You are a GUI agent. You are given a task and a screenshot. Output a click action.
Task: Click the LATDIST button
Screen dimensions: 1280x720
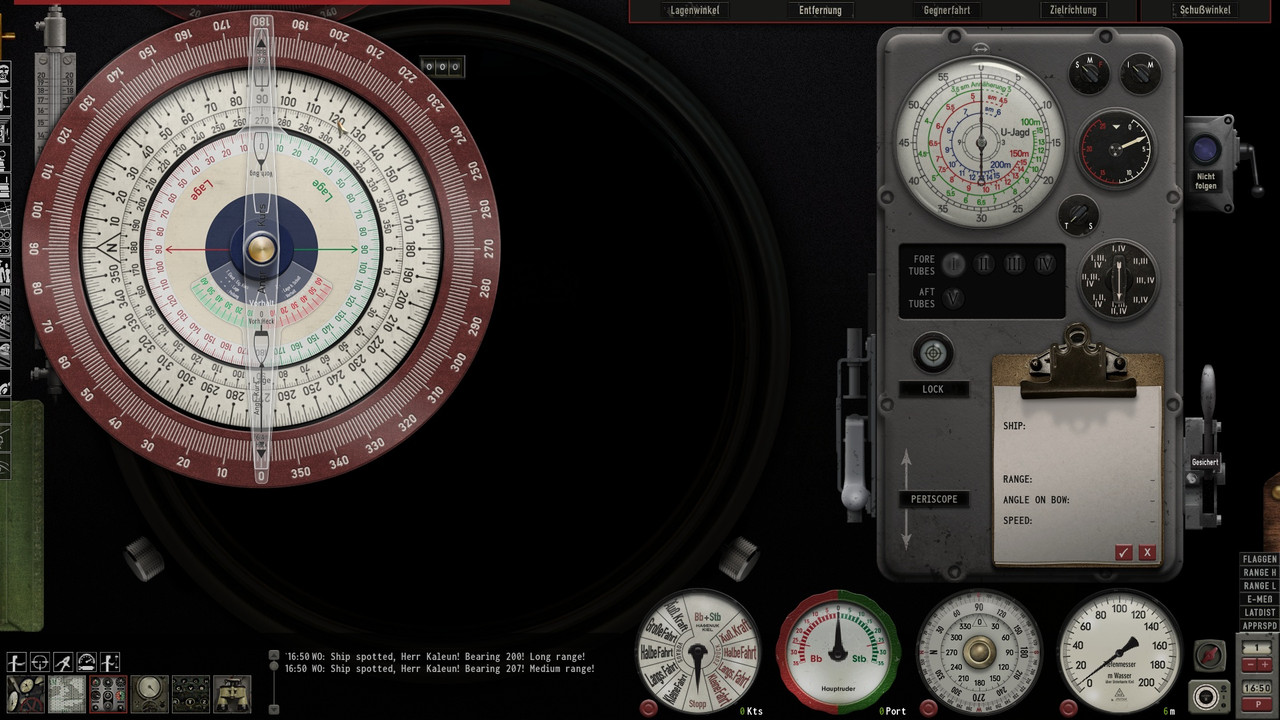pyautogui.click(x=1259, y=612)
